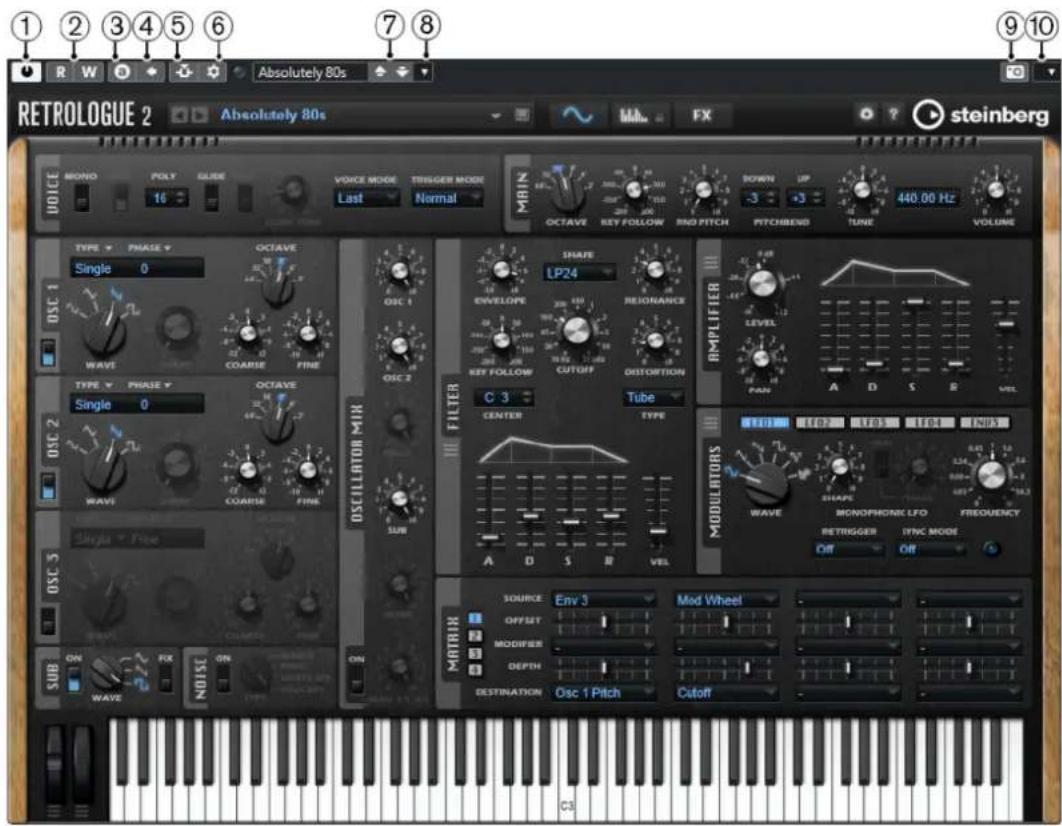Image resolution: width=1062 pixels, height=826 pixels.
Task: Open LFO Sync Mode dropdown Off
Action: tap(931, 549)
